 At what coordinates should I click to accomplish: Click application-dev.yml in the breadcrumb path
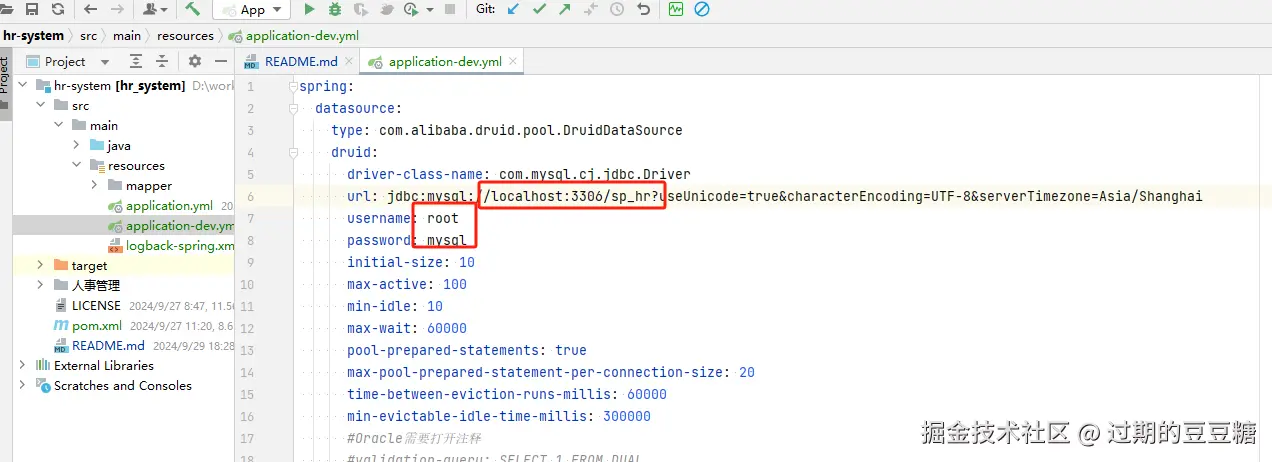[293, 35]
